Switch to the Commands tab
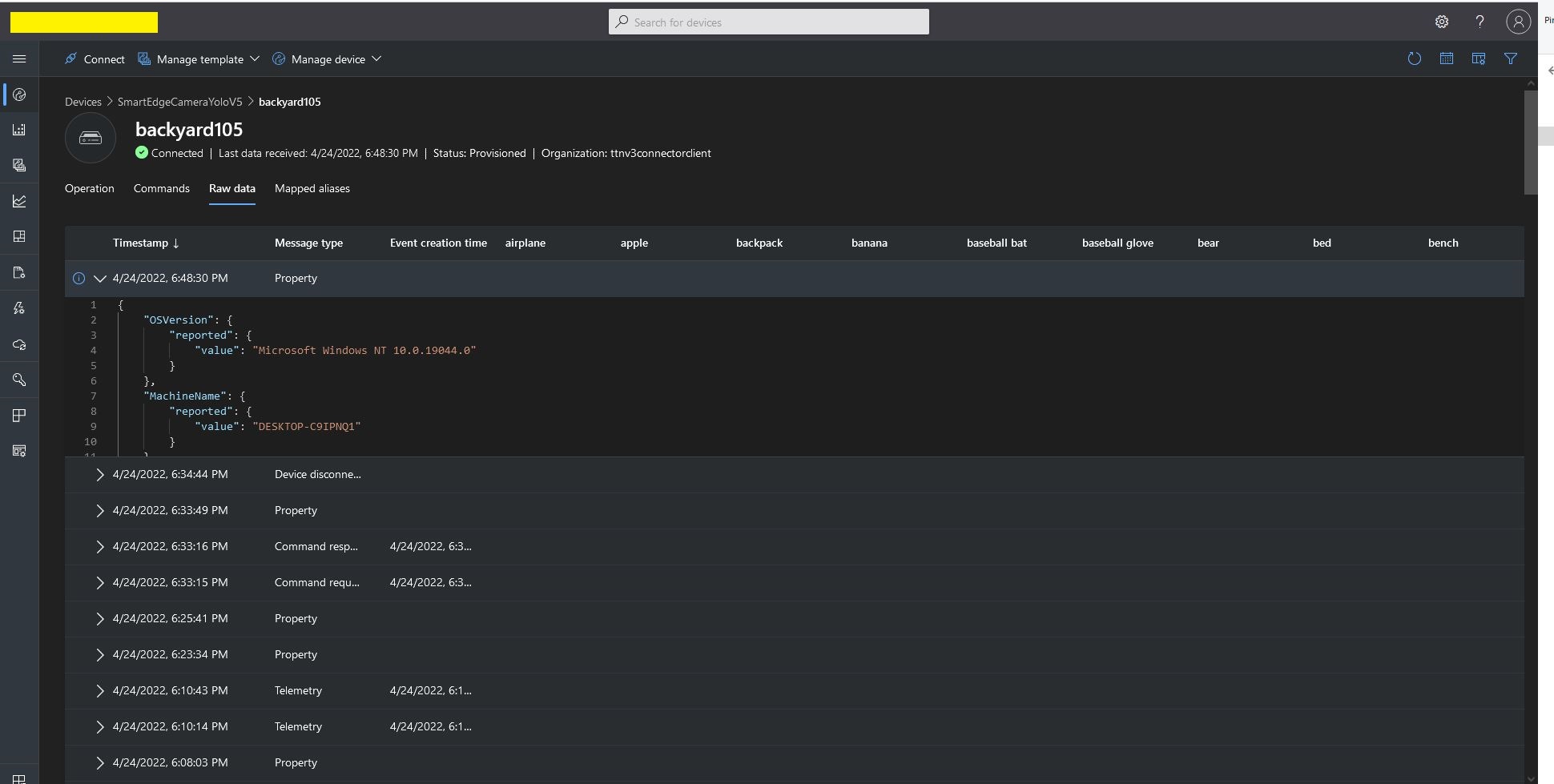 161,189
